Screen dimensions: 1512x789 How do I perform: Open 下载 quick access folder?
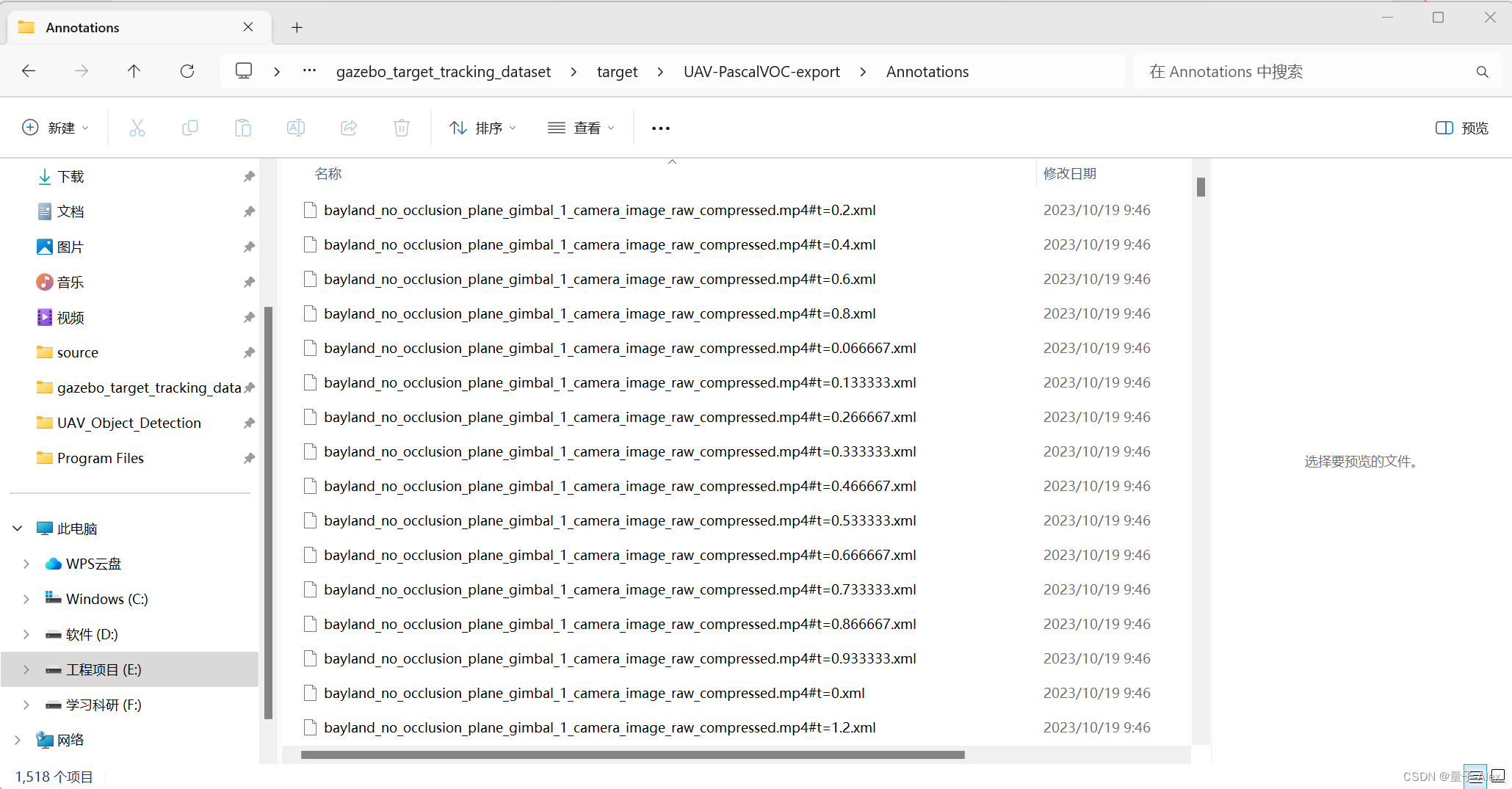tap(70, 176)
